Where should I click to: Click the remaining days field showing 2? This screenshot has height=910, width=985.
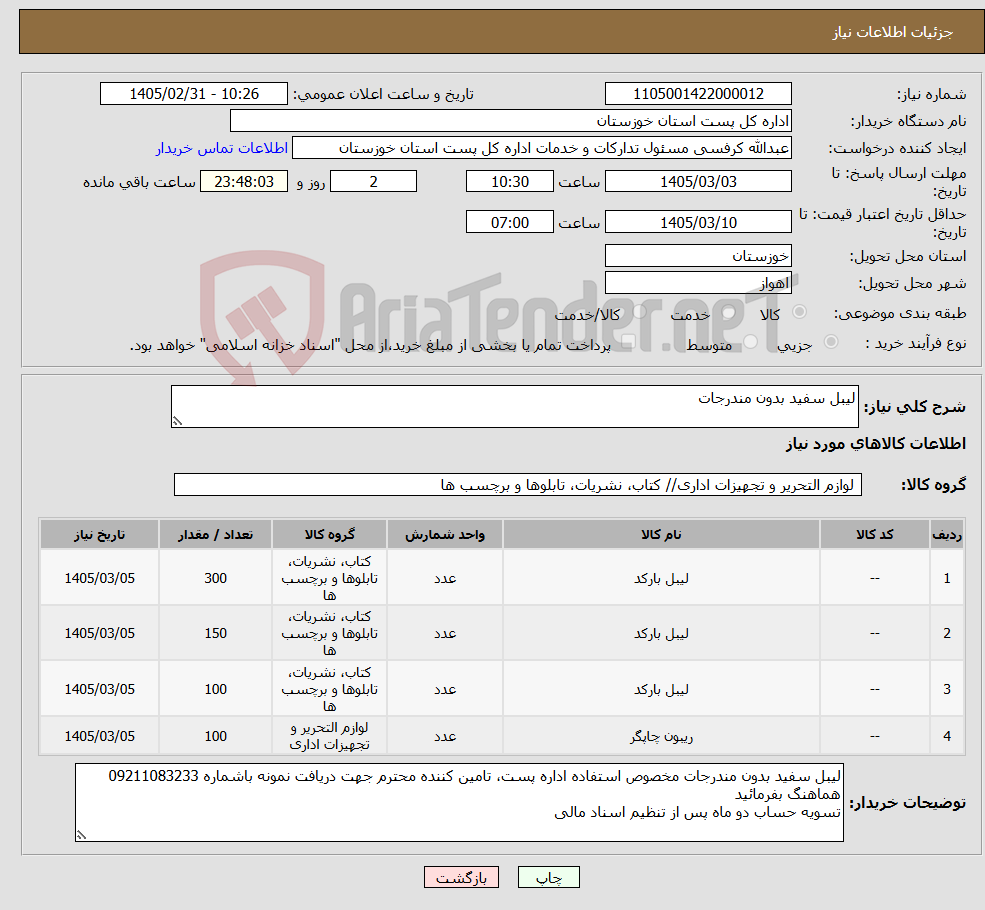pyautogui.click(x=373, y=181)
